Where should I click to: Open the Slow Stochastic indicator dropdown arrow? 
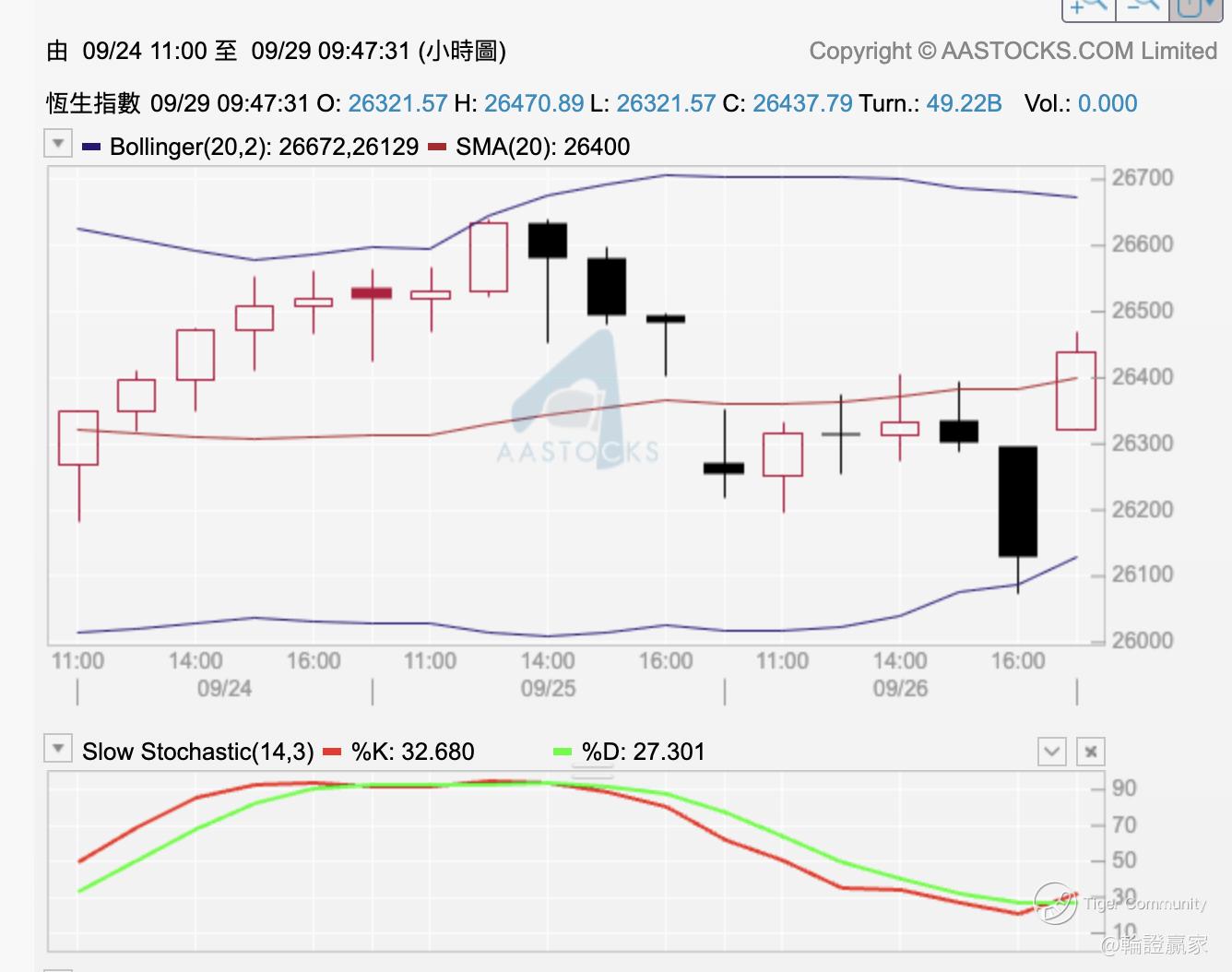(58, 749)
